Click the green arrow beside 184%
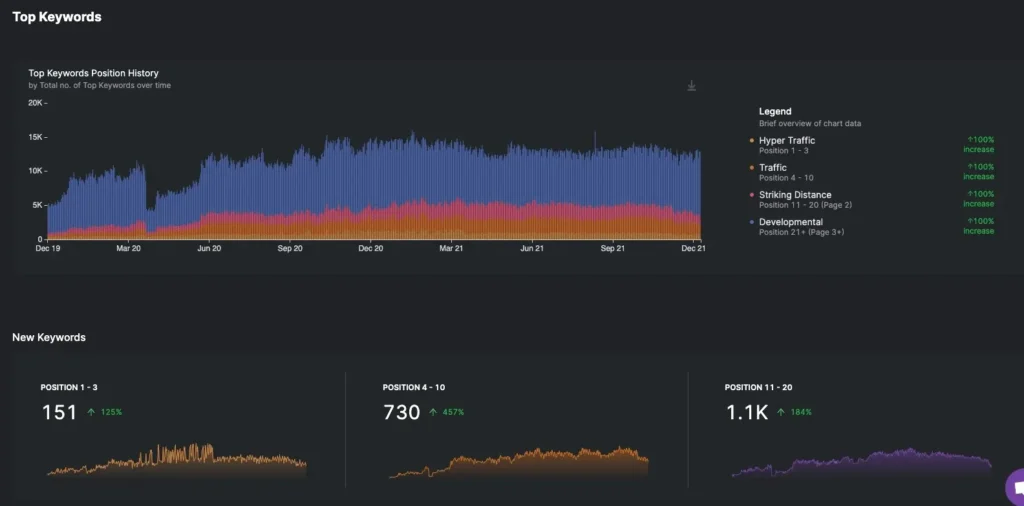This screenshot has width=1024, height=506. pyautogui.click(x=776, y=412)
